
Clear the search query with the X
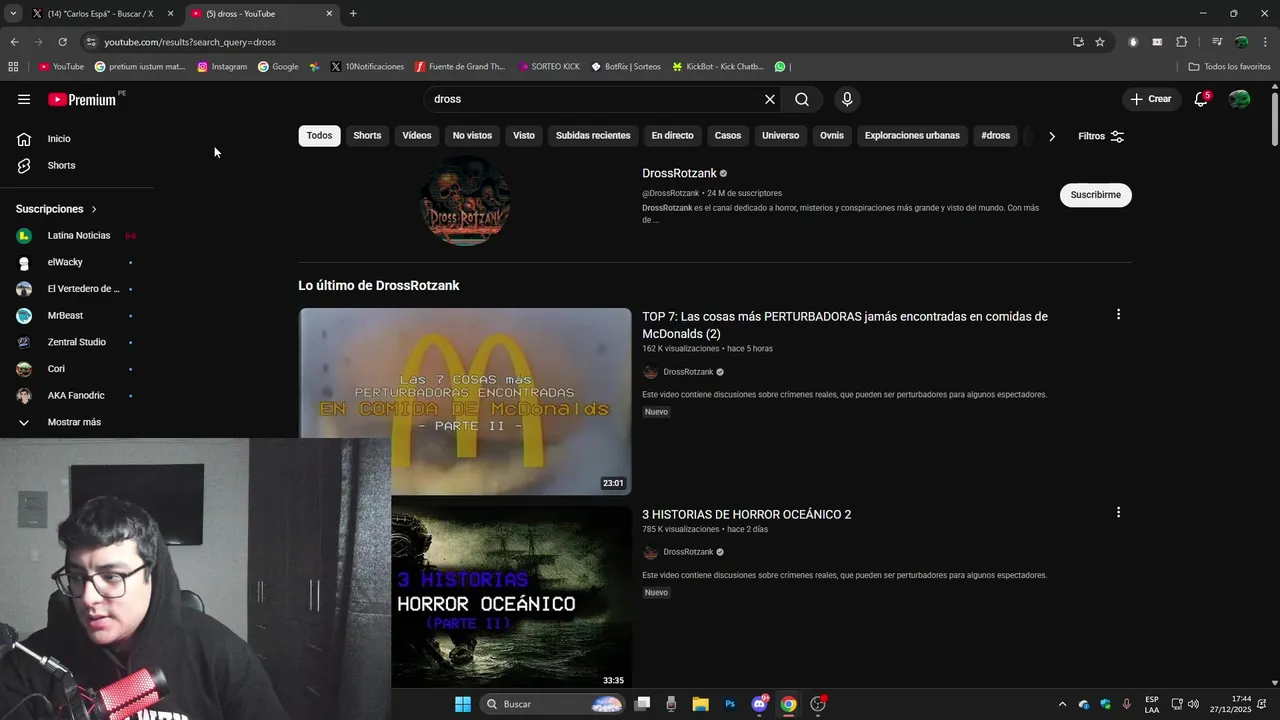click(770, 99)
